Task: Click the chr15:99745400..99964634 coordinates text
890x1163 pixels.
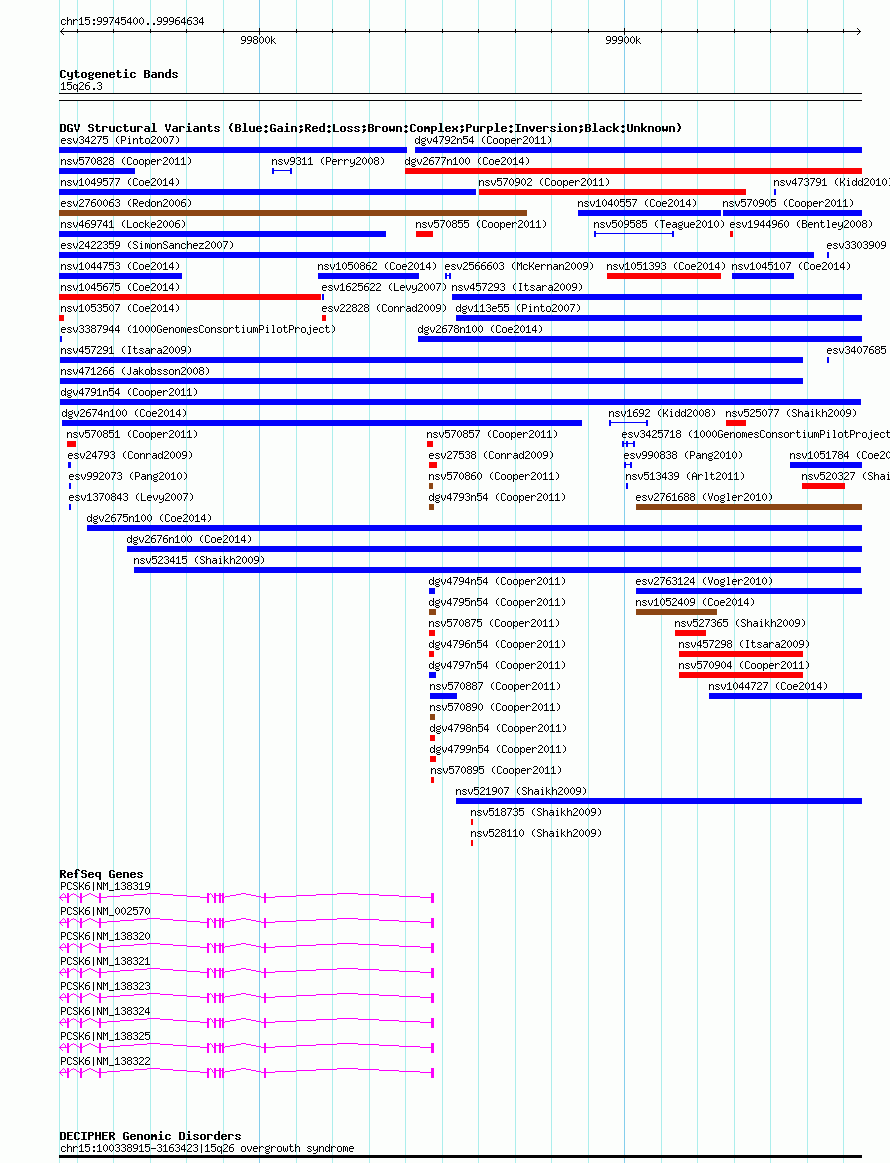Action: 132,22
